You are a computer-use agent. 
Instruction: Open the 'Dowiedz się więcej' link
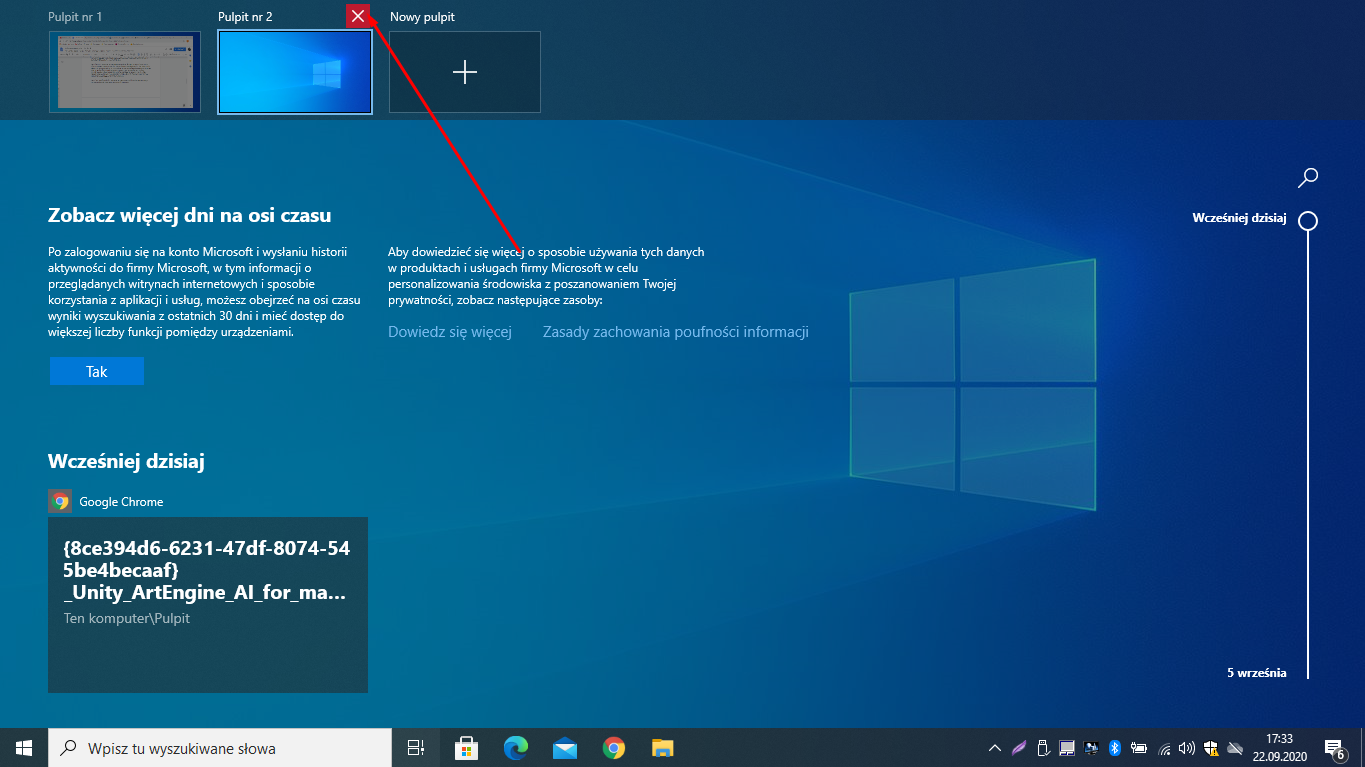[x=450, y=332]
